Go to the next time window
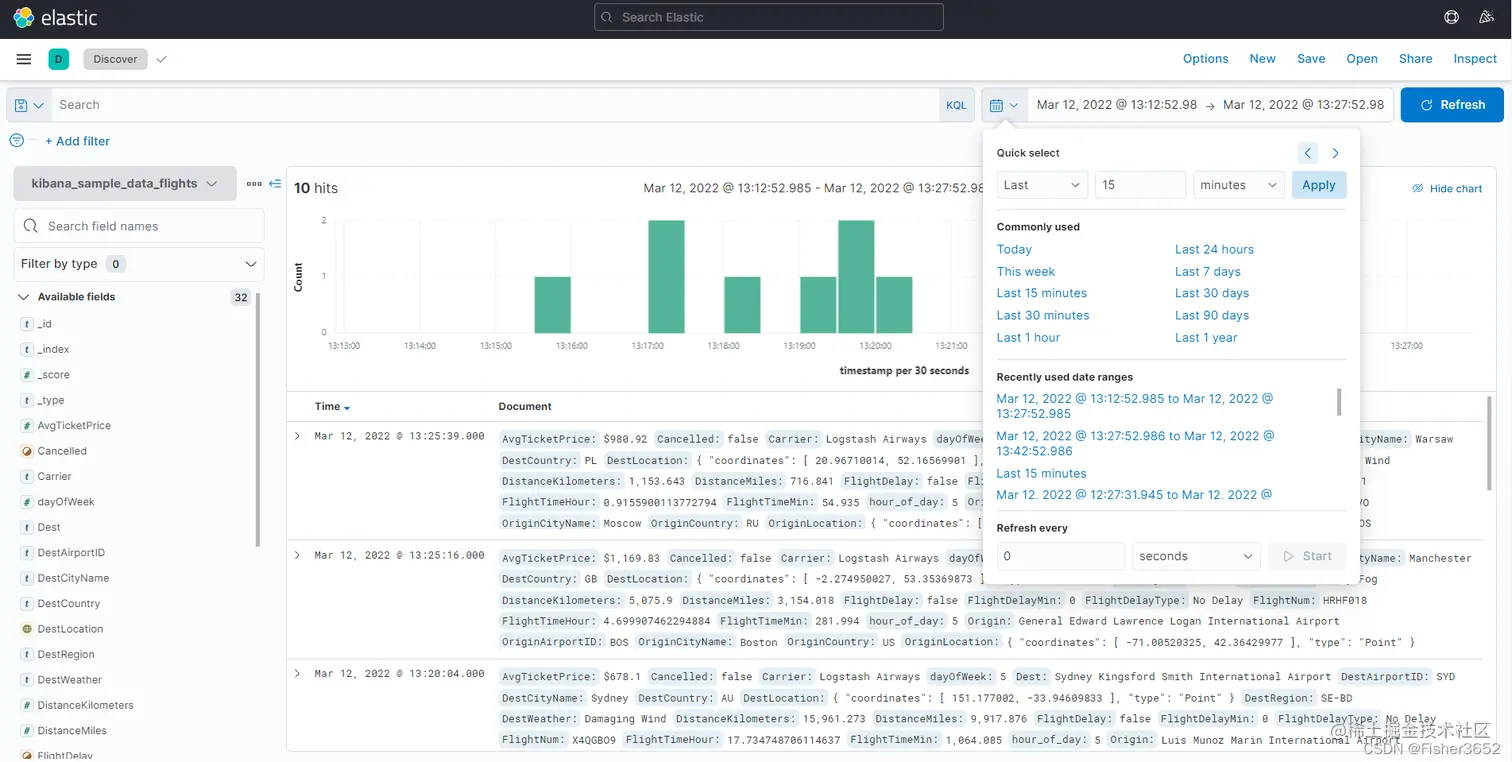This screenshot has height=762, width=1512. pos(1336,153)
